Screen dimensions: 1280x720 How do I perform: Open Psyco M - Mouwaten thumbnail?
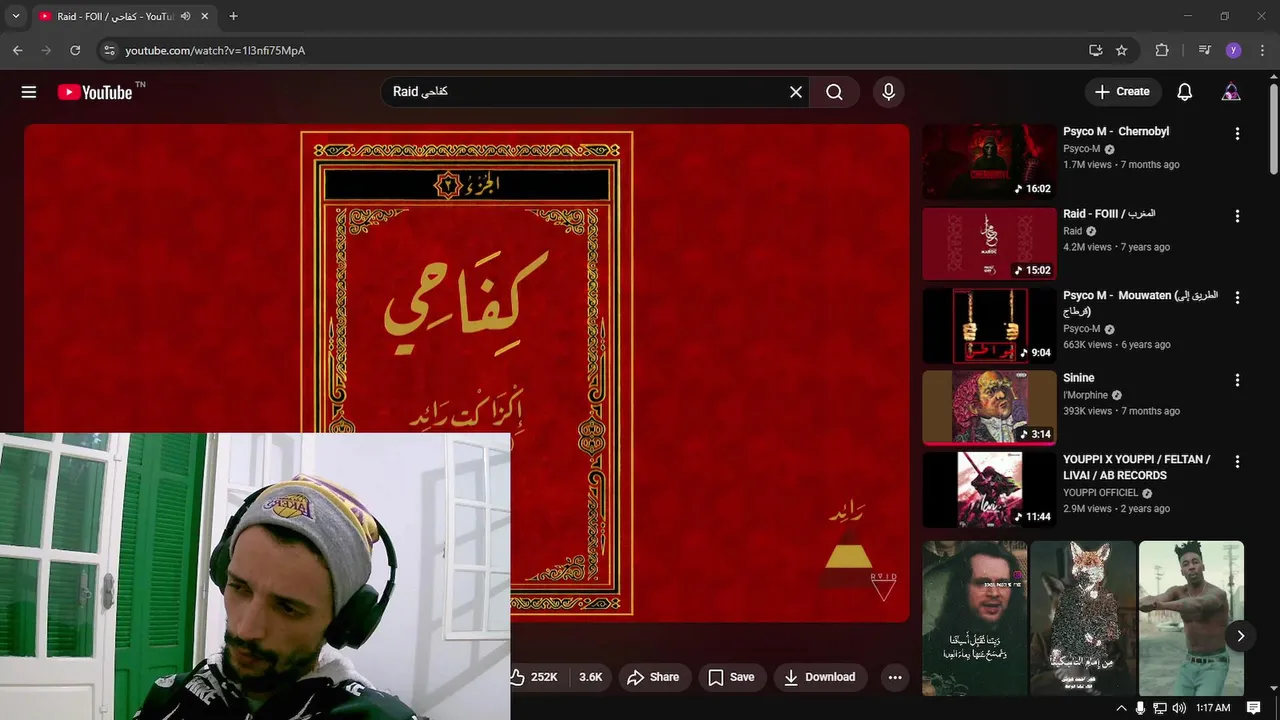tap(989, 326)
